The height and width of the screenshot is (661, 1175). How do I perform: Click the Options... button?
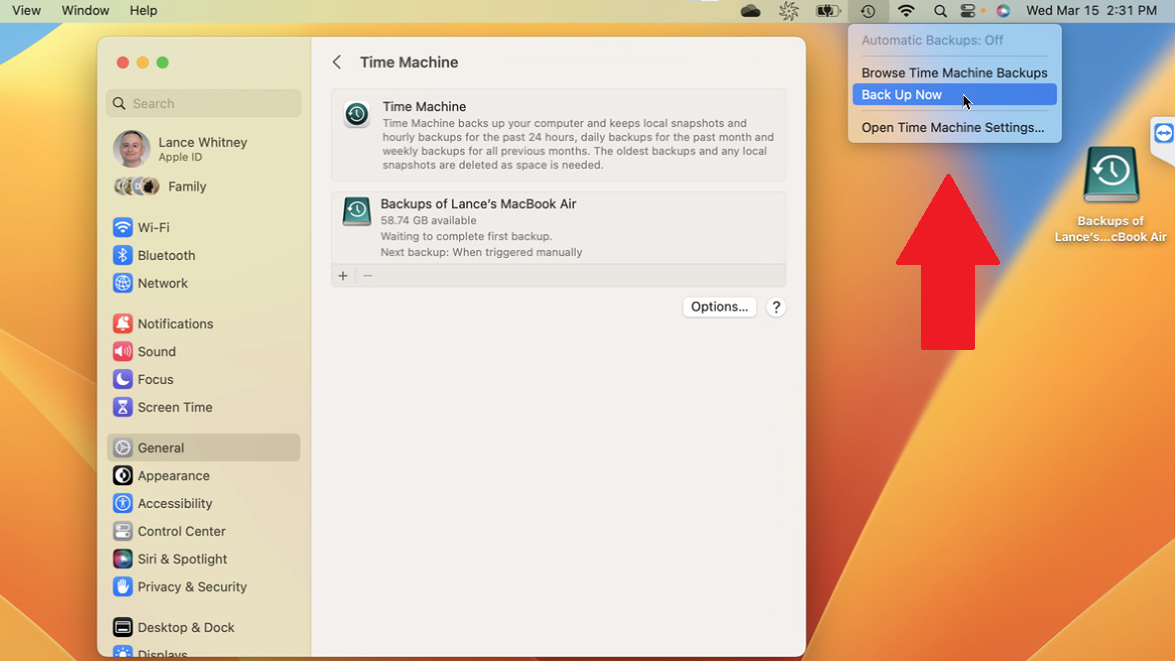719,307
